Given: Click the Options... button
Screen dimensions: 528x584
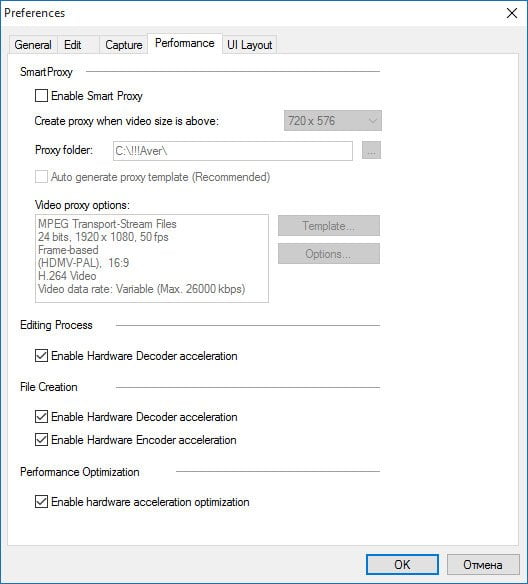Looking at the screenshot, I should tap(329, 254).
